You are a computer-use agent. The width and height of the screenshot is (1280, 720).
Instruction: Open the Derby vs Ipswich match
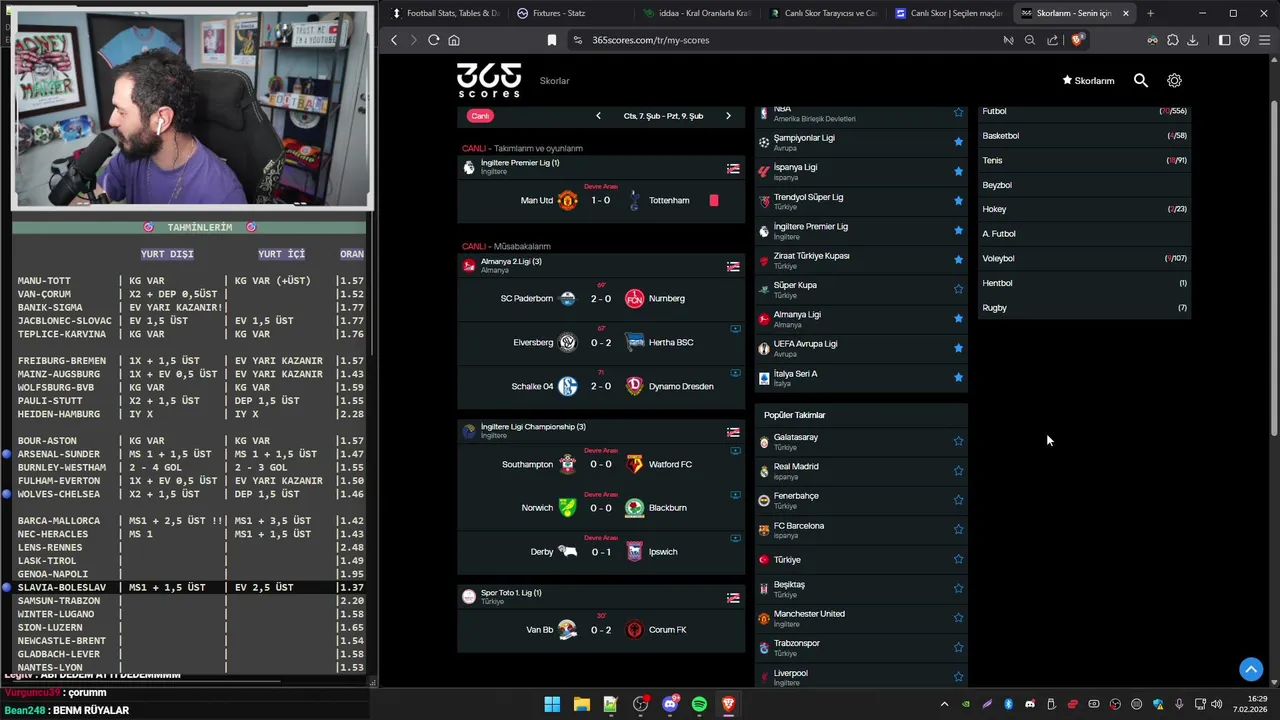[x=601, y=552]
